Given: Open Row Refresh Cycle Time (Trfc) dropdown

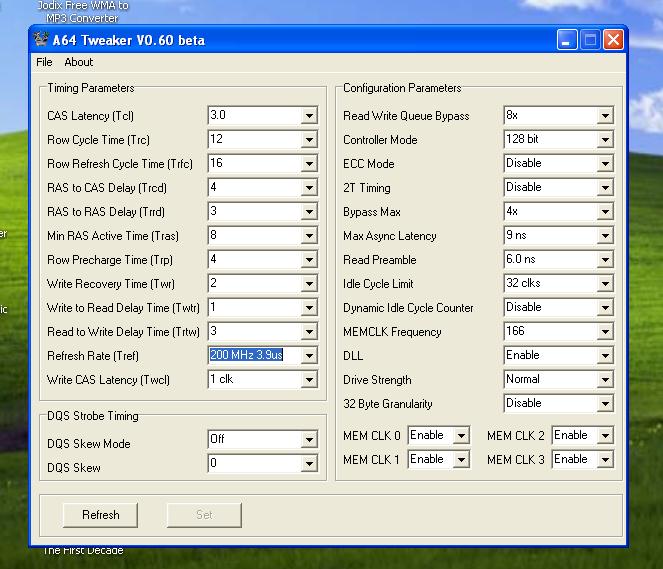Looking at the screenshot, I should click(309, 164).
